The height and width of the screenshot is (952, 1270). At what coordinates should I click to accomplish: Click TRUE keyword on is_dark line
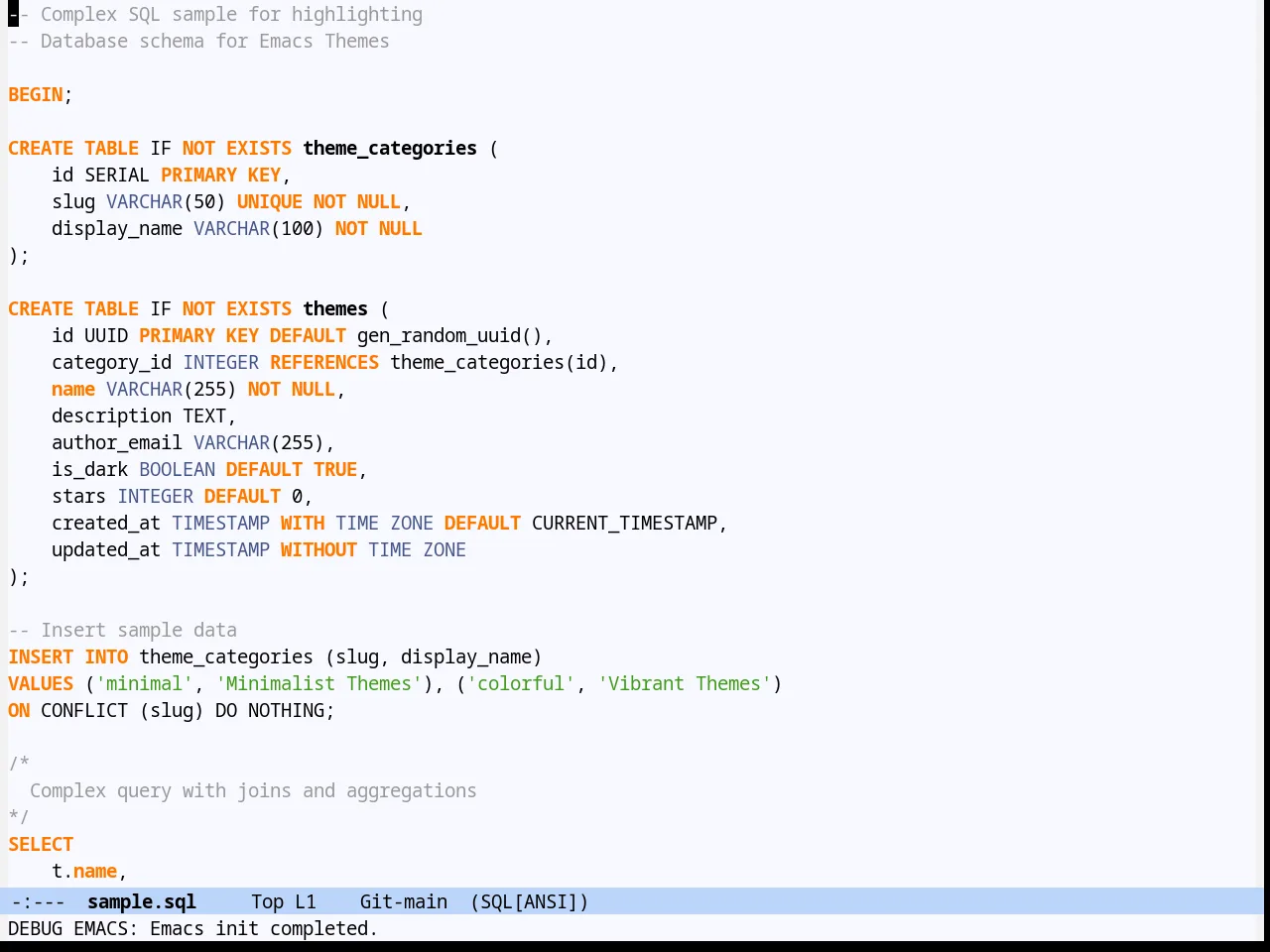[x=335, y=469]
